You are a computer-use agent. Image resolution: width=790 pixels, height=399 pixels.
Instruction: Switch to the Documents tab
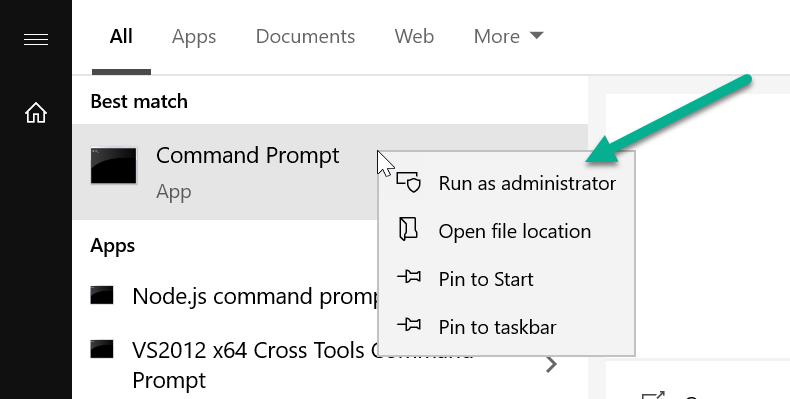[x=305, y=36]
